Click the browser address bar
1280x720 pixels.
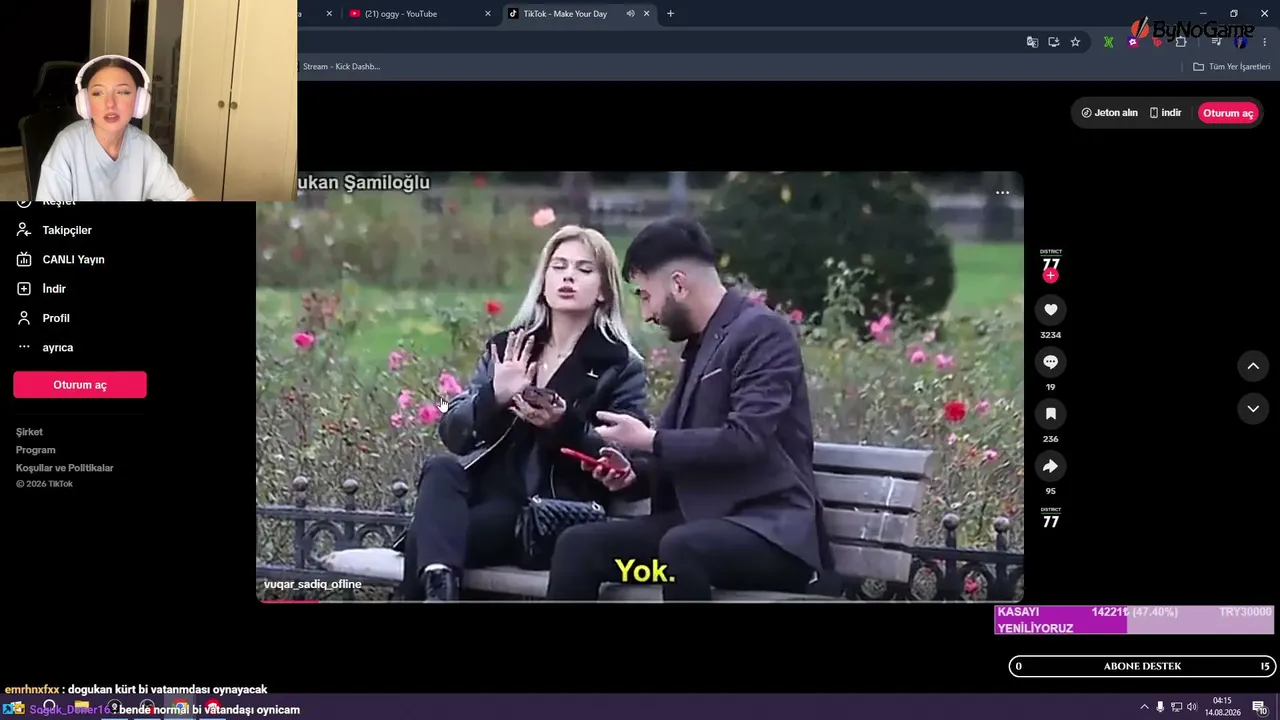pyautogui.click(x=658, y=42)
